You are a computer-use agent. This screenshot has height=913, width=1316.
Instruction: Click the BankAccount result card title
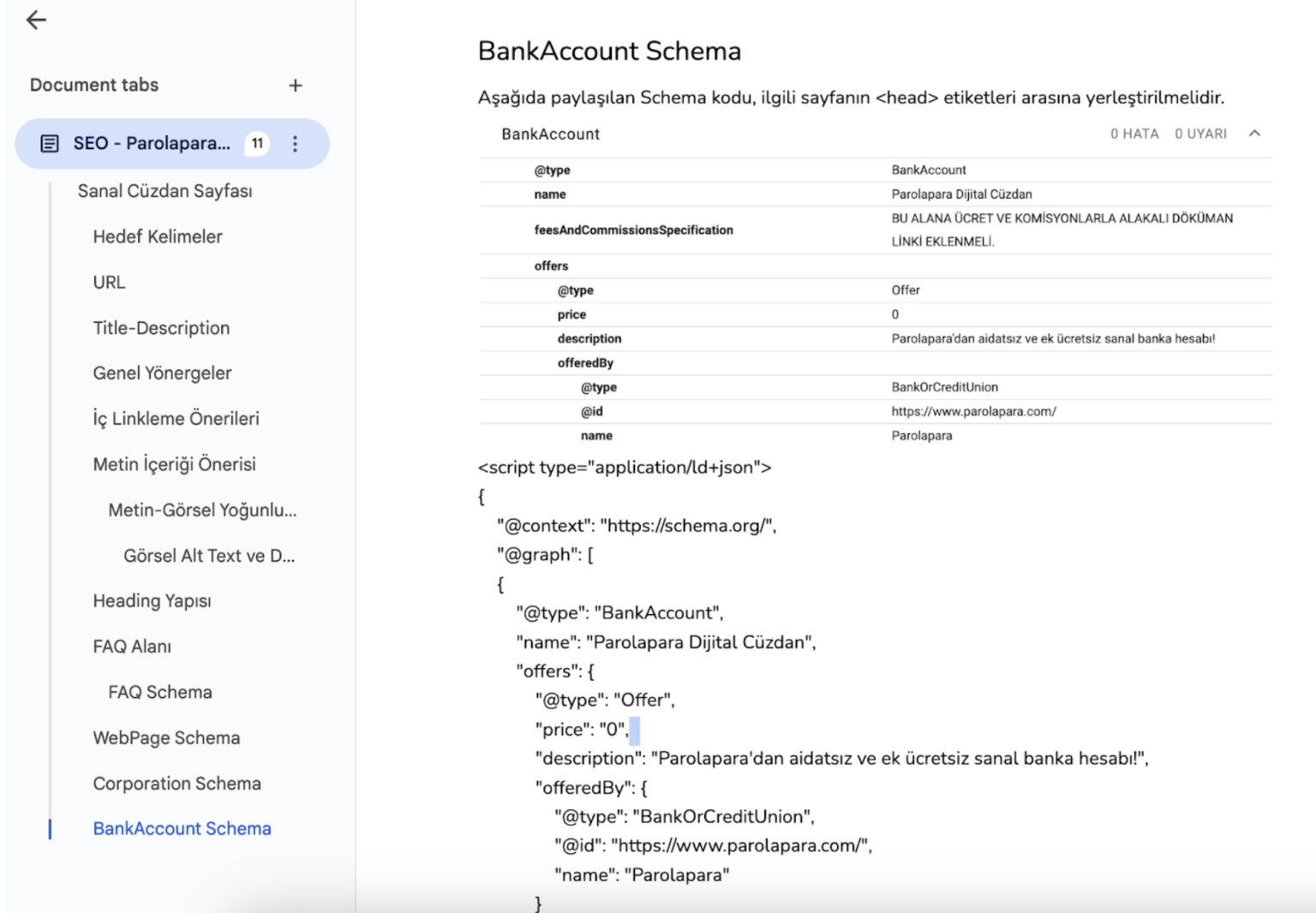550,134
